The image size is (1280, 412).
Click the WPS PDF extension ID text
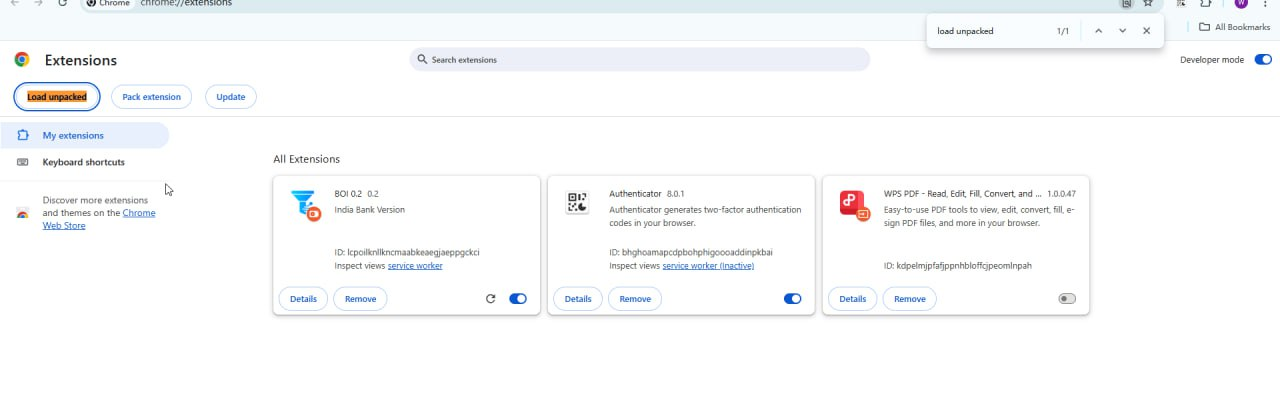[958, 266]
